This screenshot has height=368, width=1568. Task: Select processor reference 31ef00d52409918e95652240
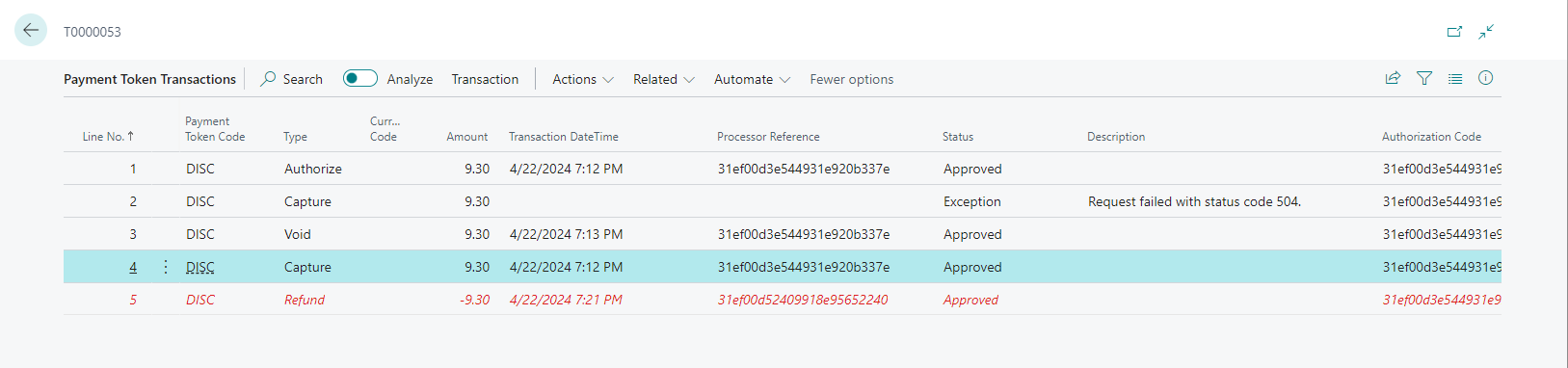803,300
